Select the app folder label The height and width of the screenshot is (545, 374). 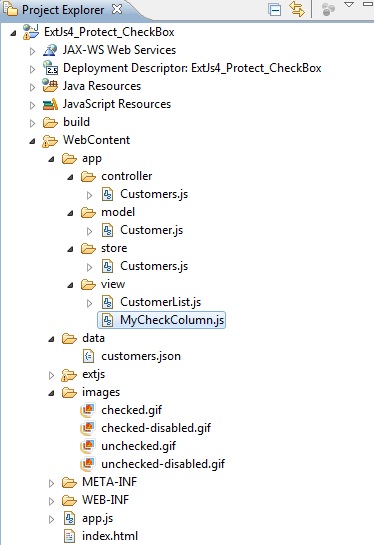coord(92,158)
